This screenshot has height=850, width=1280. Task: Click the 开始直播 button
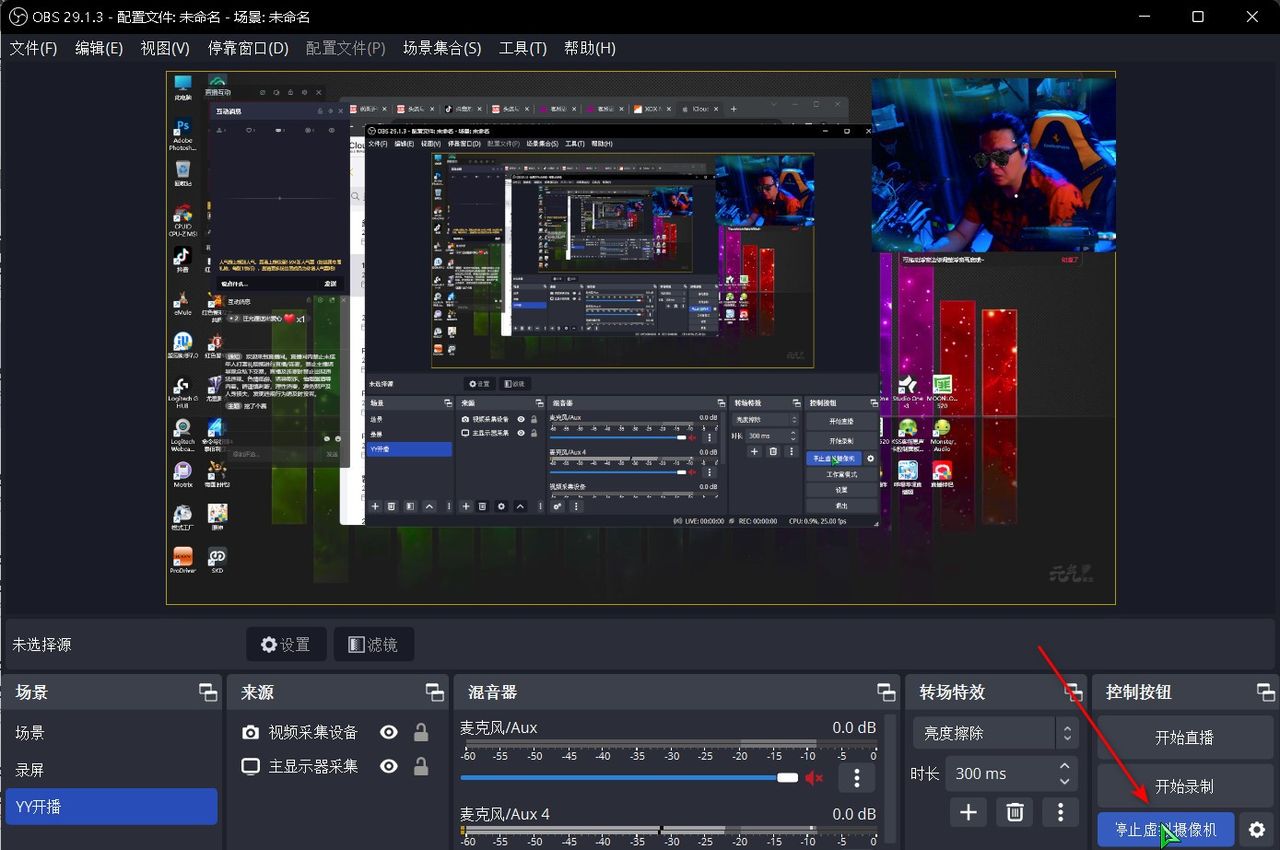(1184, 738)
